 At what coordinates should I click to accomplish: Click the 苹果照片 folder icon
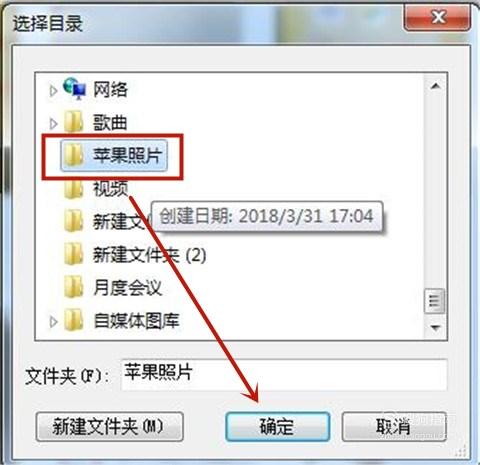click(x=74, y=155)
